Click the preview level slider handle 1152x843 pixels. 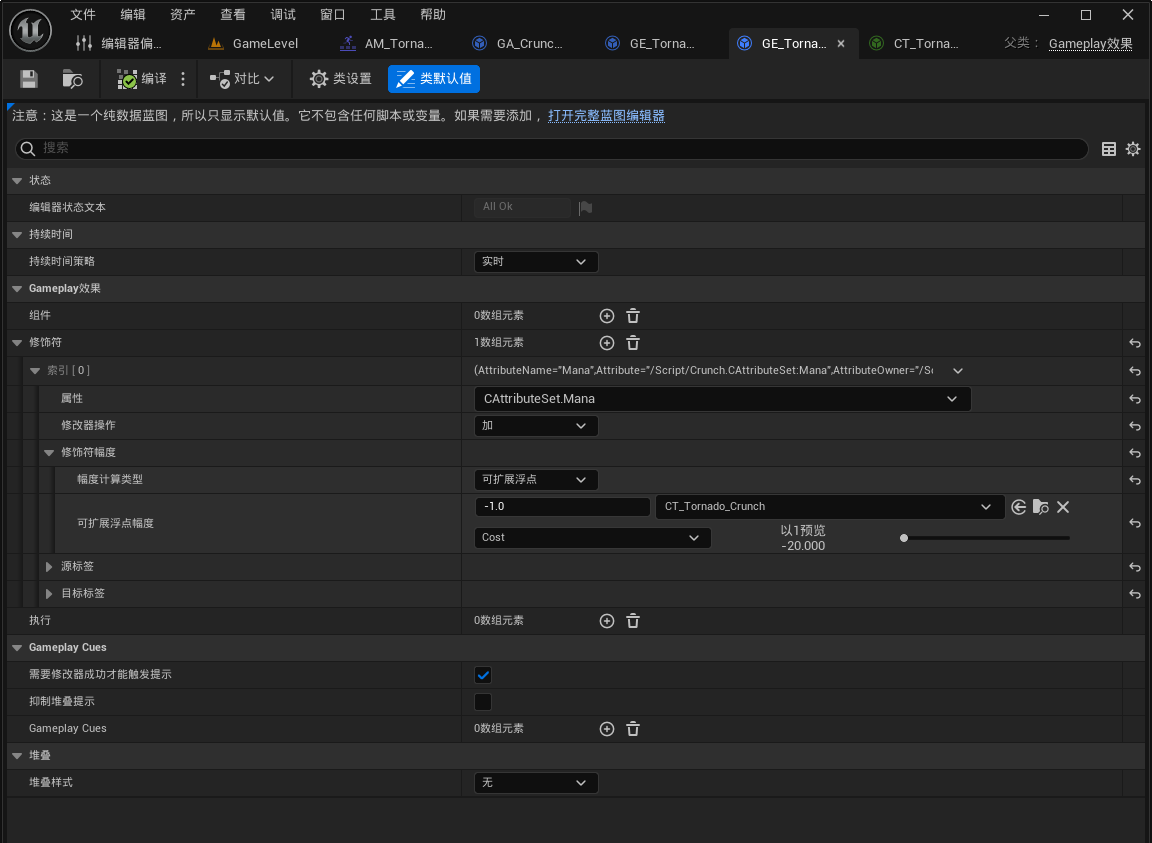click(904, 538)
